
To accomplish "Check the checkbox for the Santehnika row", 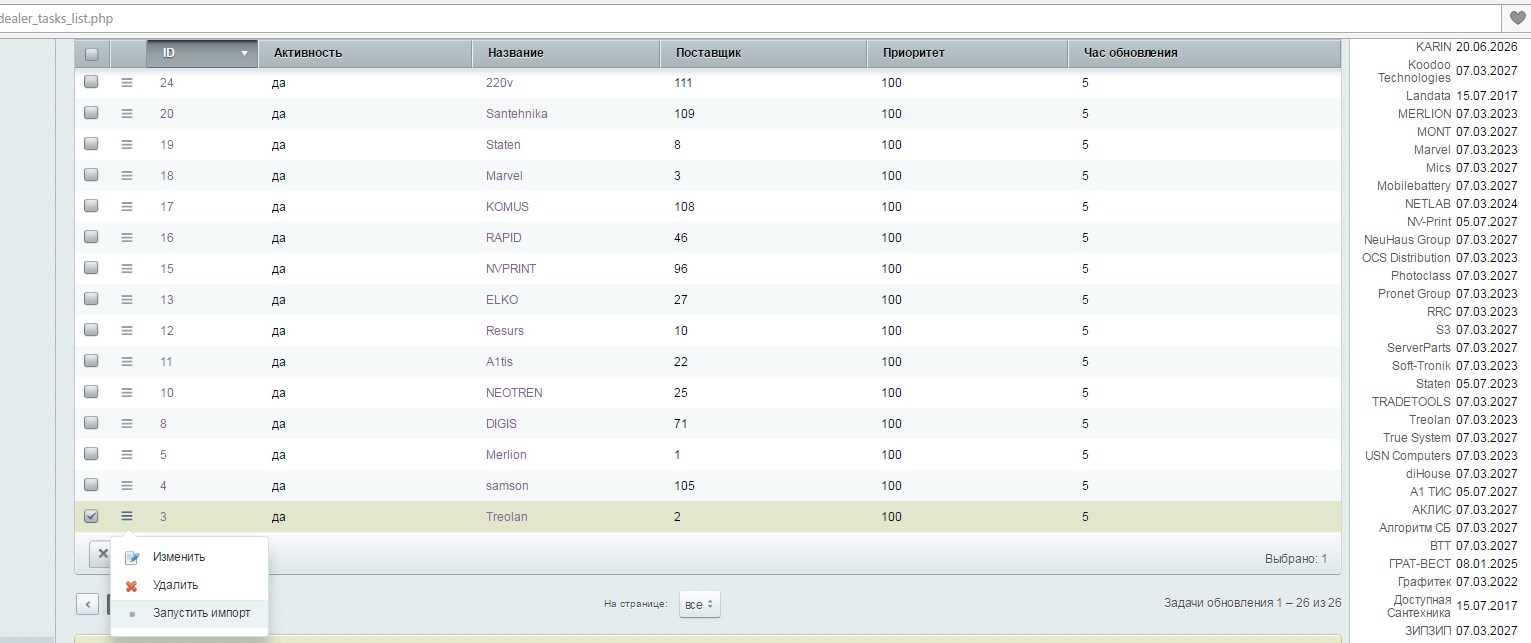I will click(x=92, y=114).
